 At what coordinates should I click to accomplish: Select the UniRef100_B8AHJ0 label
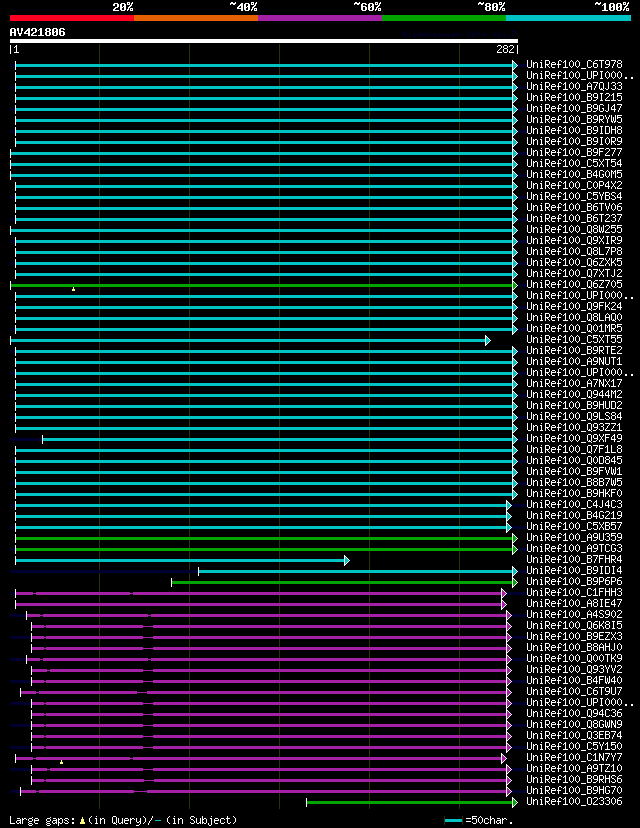[574, 647]
